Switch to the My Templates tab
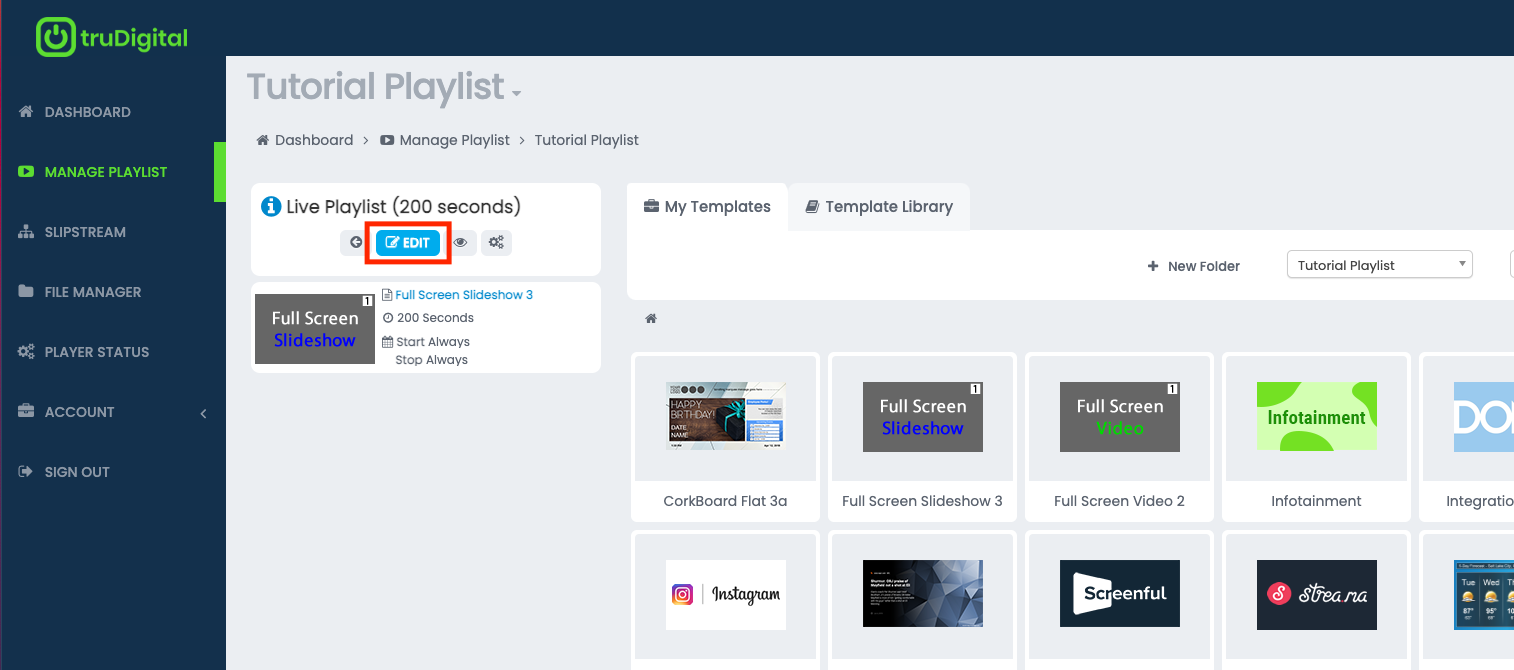The height and width of the screenshot is (670, 1514). click(x=707, y=207)
